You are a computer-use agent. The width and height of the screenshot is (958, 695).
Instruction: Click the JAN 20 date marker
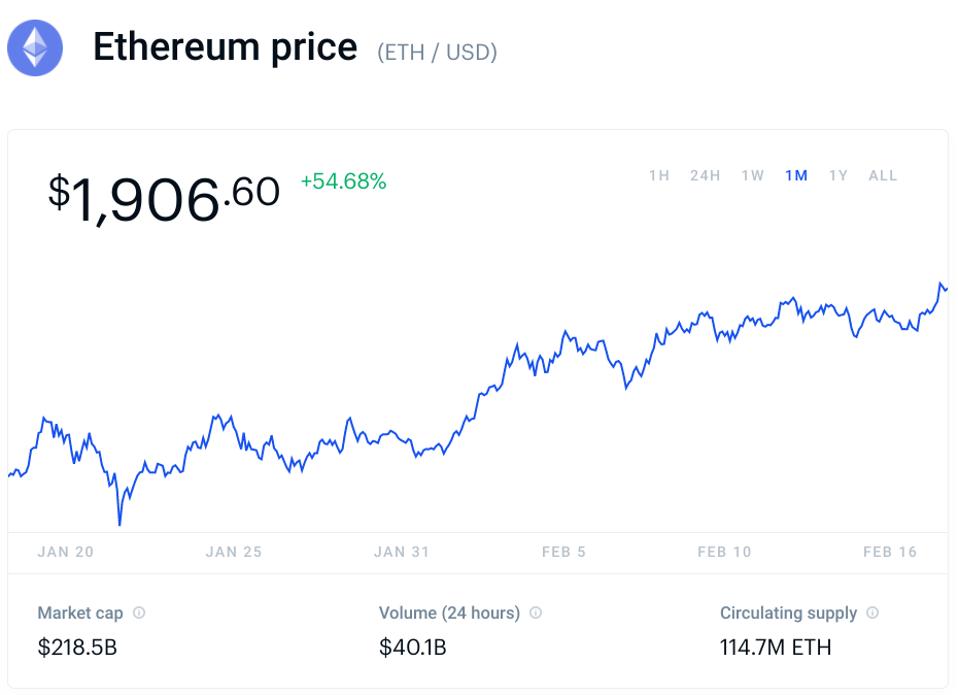[x=65, y=552]
